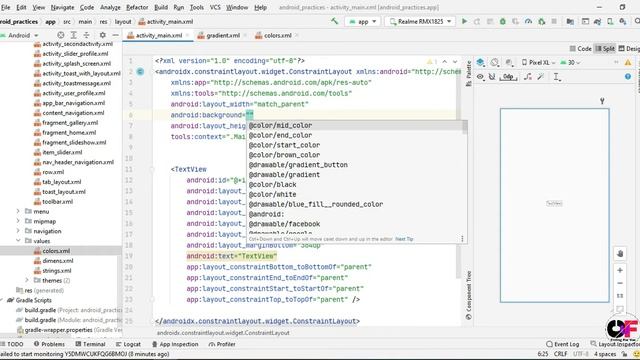Image resolution: width=640 pixels, height=360 pixels.
Task: Open the Palette side panel
Action: [469, 73]
